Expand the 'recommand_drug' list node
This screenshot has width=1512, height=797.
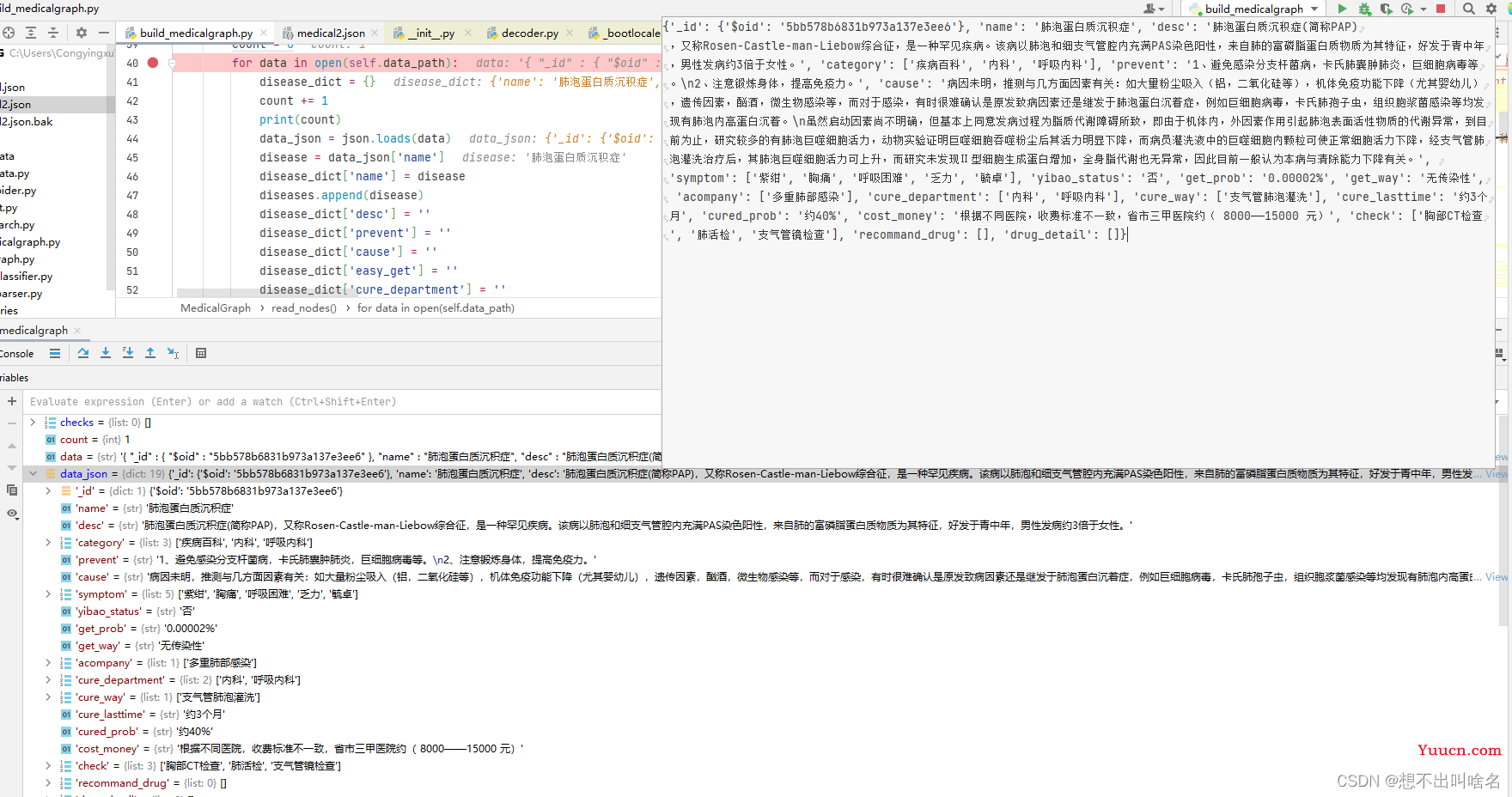(x=48, y=783)
